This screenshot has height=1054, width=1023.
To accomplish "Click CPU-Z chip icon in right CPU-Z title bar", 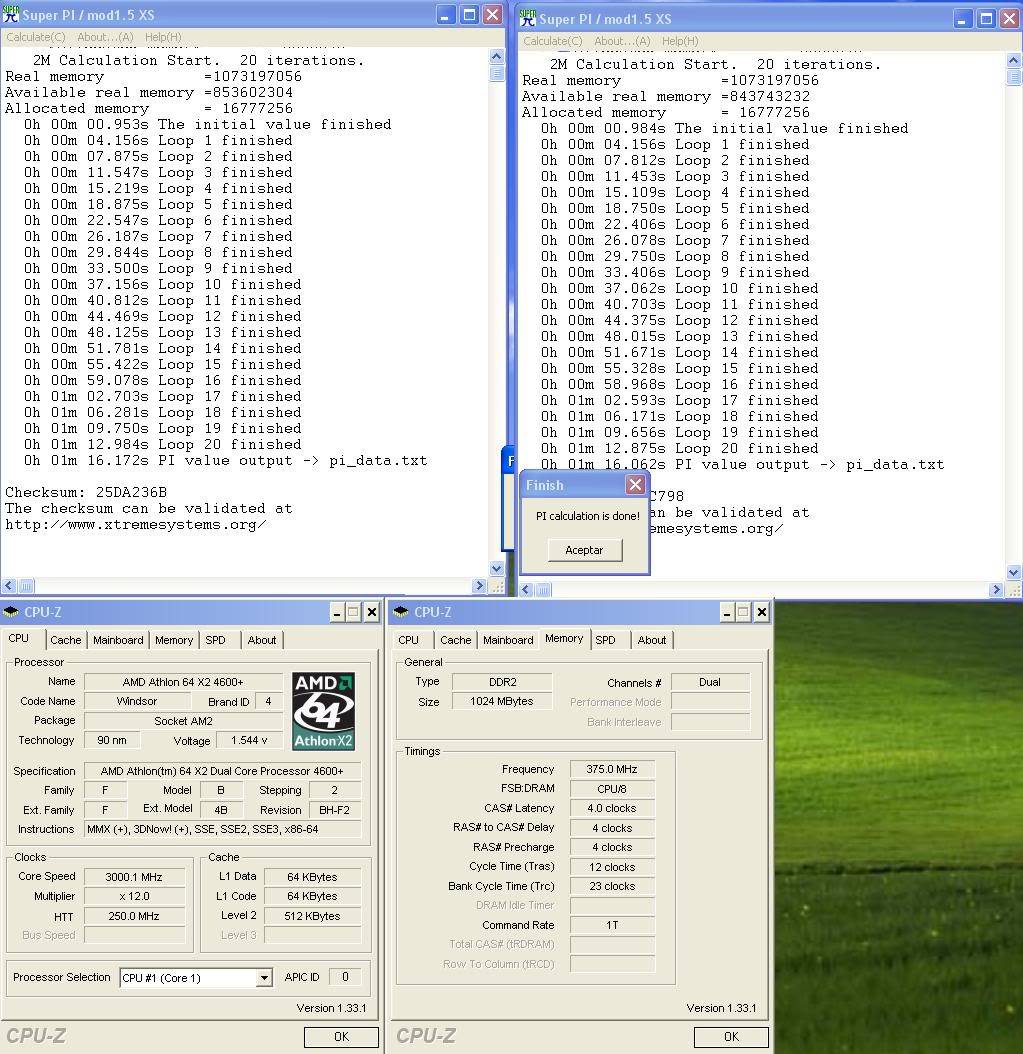I will (401, 612).
